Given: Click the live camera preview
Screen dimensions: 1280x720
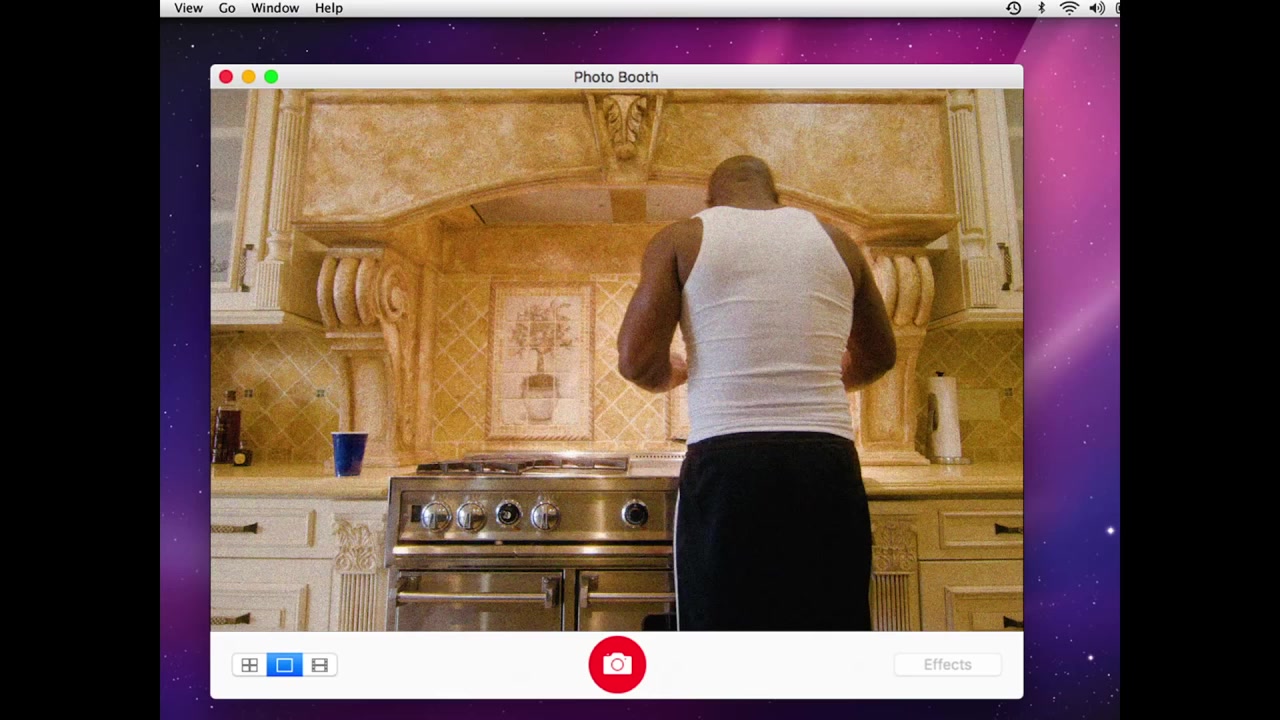Looking at the screenshot, I should pos(617,360).
